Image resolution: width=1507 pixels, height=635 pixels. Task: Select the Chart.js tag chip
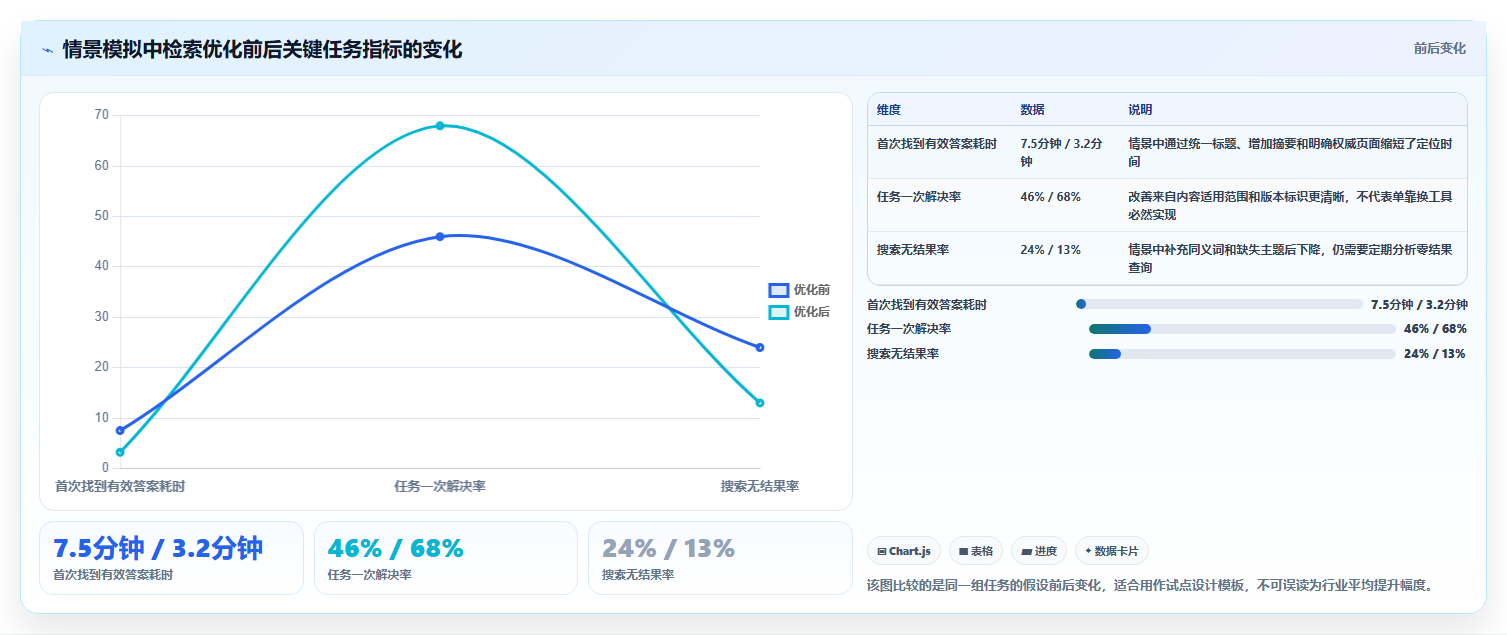[904, 551]
